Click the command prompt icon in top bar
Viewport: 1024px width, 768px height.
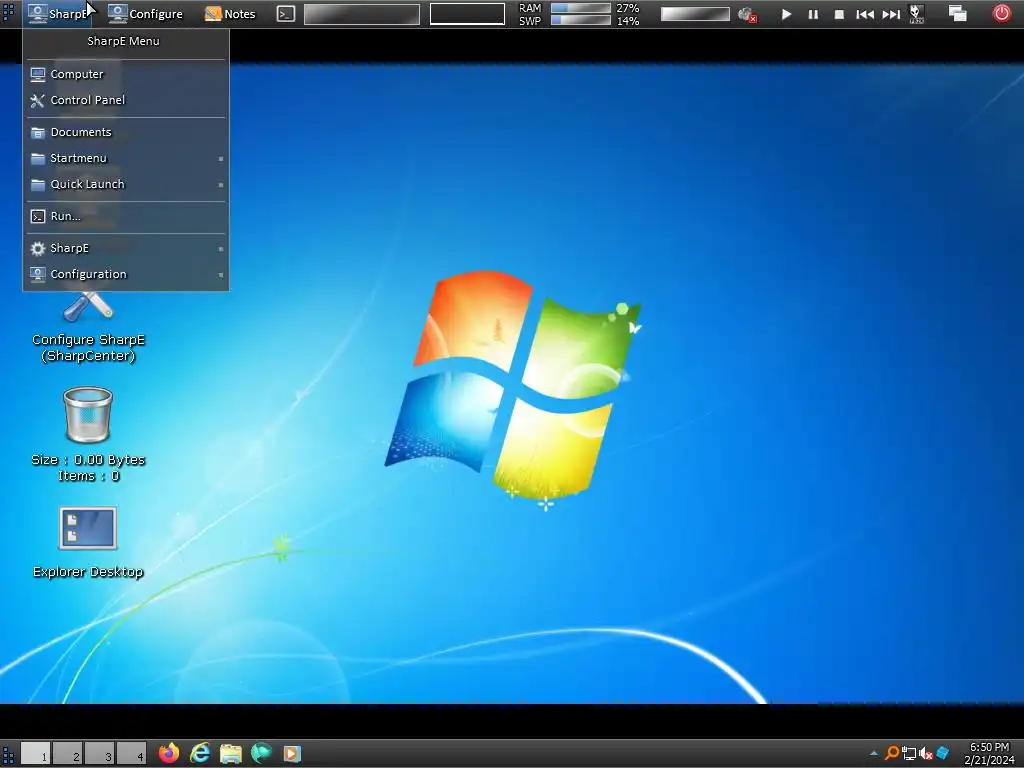[x=285, y=14]
